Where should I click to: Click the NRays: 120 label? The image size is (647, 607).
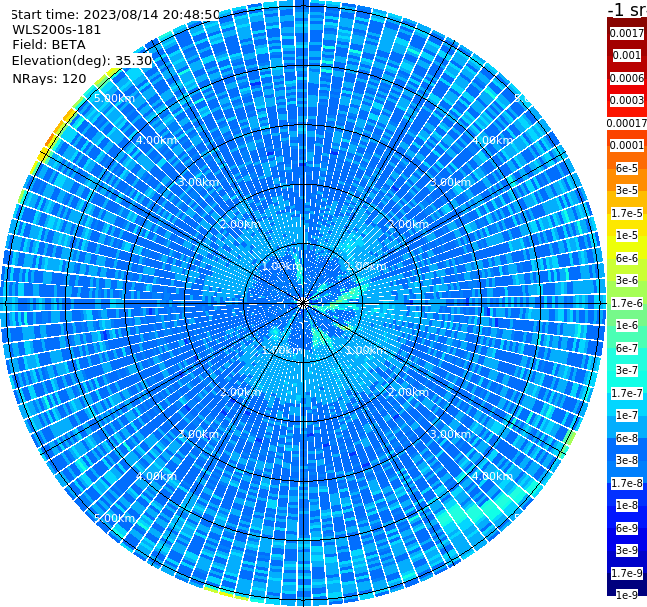pos(49,78)
